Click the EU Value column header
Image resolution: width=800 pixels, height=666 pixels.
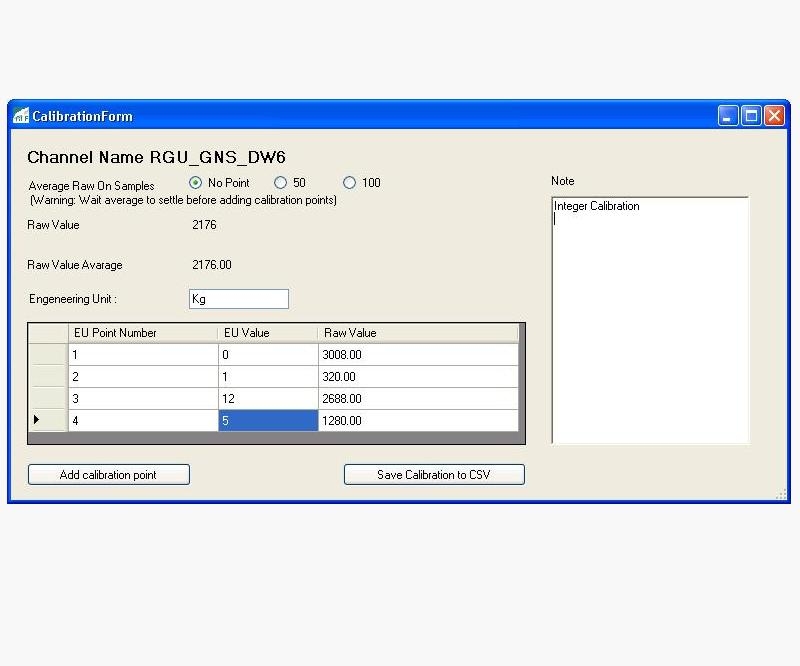(267, 333)
